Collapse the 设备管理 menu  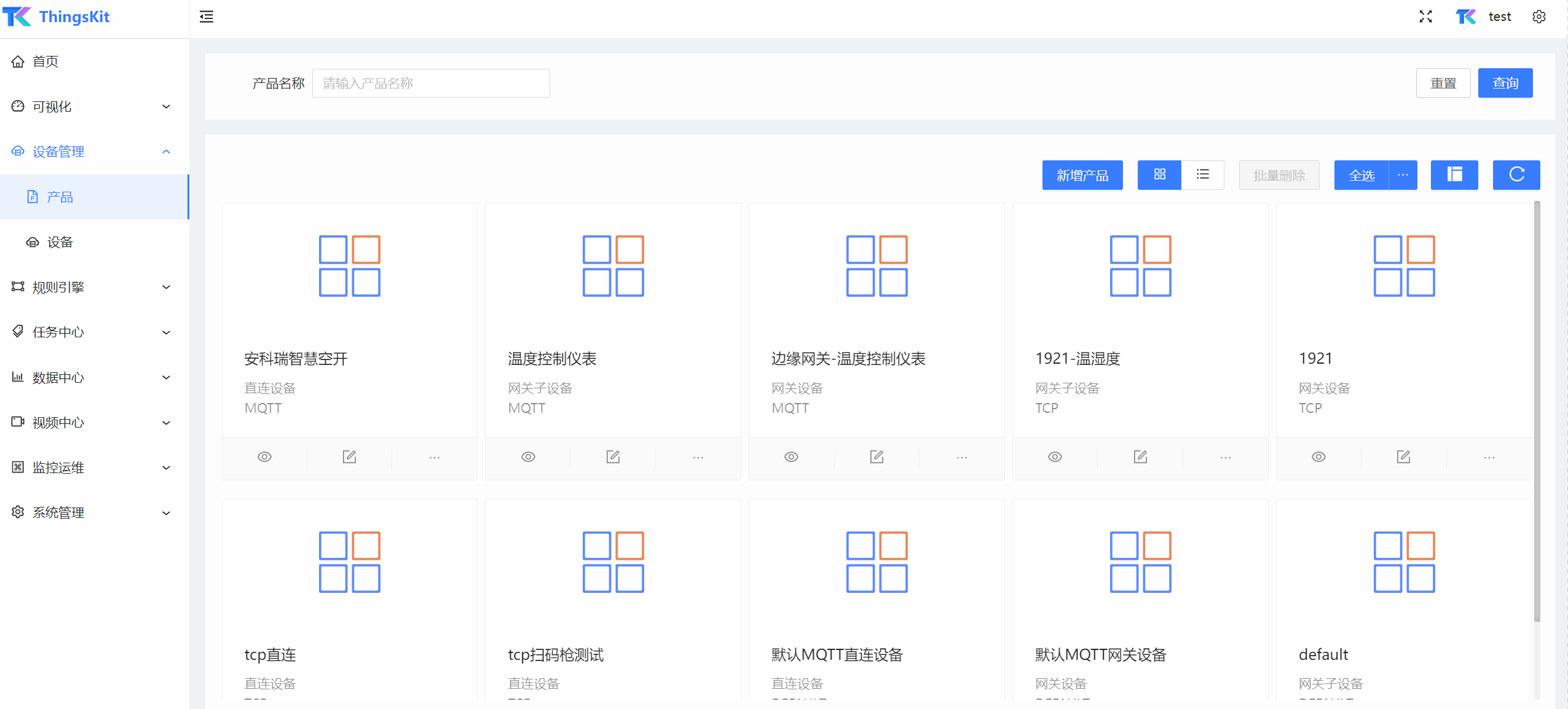coord(95,152)
